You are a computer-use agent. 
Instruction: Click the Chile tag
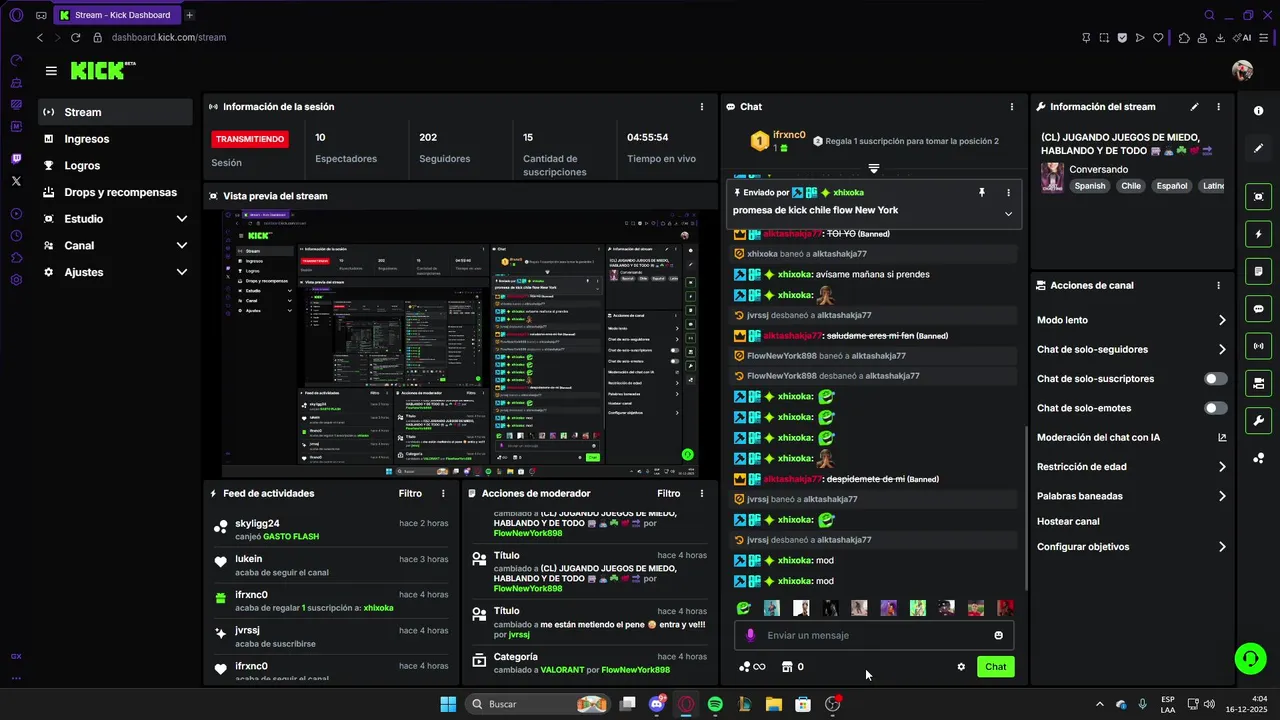1131,186
